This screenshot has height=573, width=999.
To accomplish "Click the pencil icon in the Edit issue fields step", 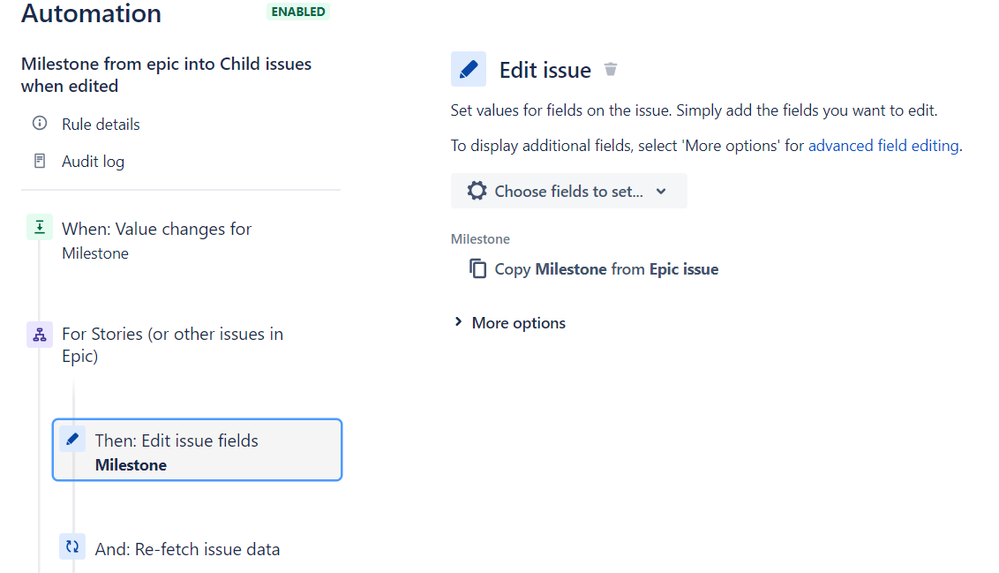I will 73,439.
